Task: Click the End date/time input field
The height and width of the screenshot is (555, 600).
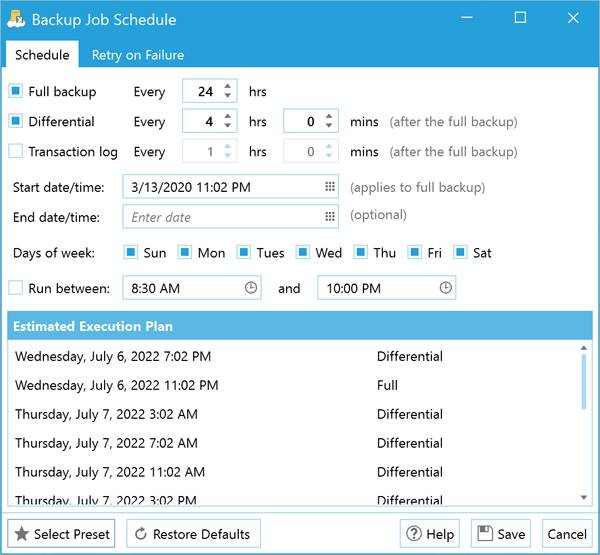Action: pos(222,217)
